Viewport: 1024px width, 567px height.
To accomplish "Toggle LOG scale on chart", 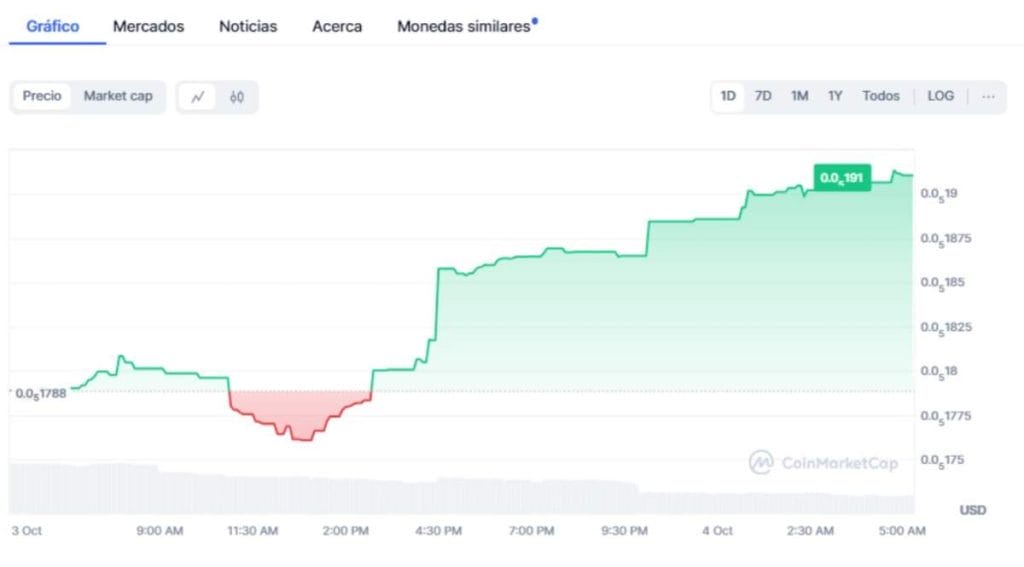I will 940,96.
